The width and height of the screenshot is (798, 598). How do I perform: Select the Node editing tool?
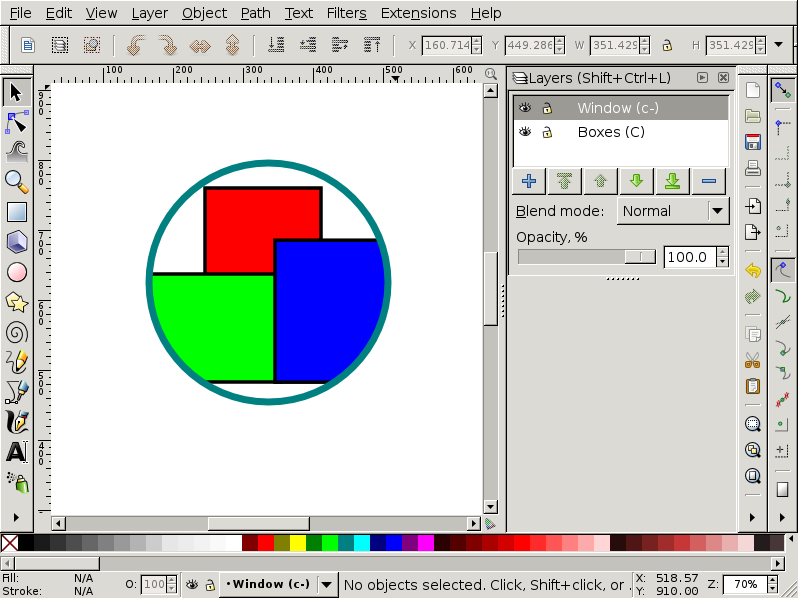(16, 122)
